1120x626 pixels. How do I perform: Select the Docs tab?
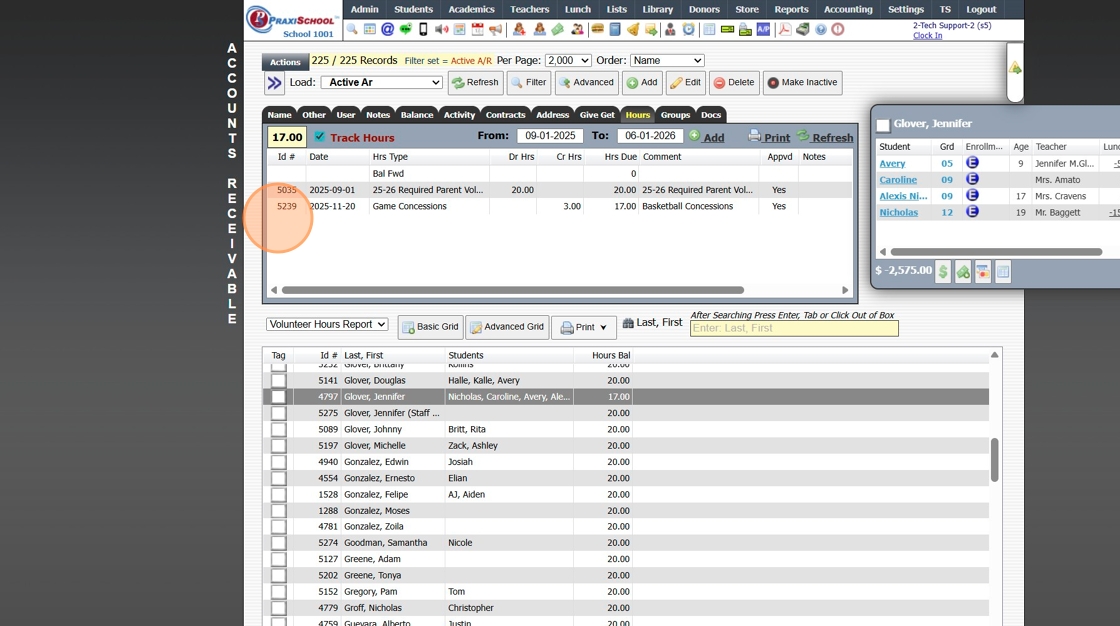pos(711,114)
